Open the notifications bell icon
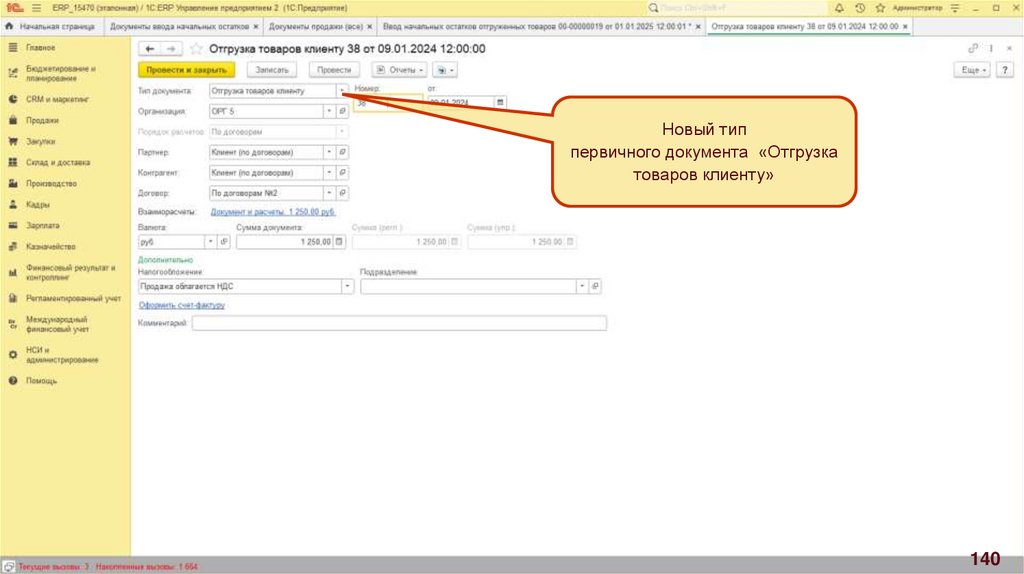Screen dimensions: 1024x574 coord(839,8)
